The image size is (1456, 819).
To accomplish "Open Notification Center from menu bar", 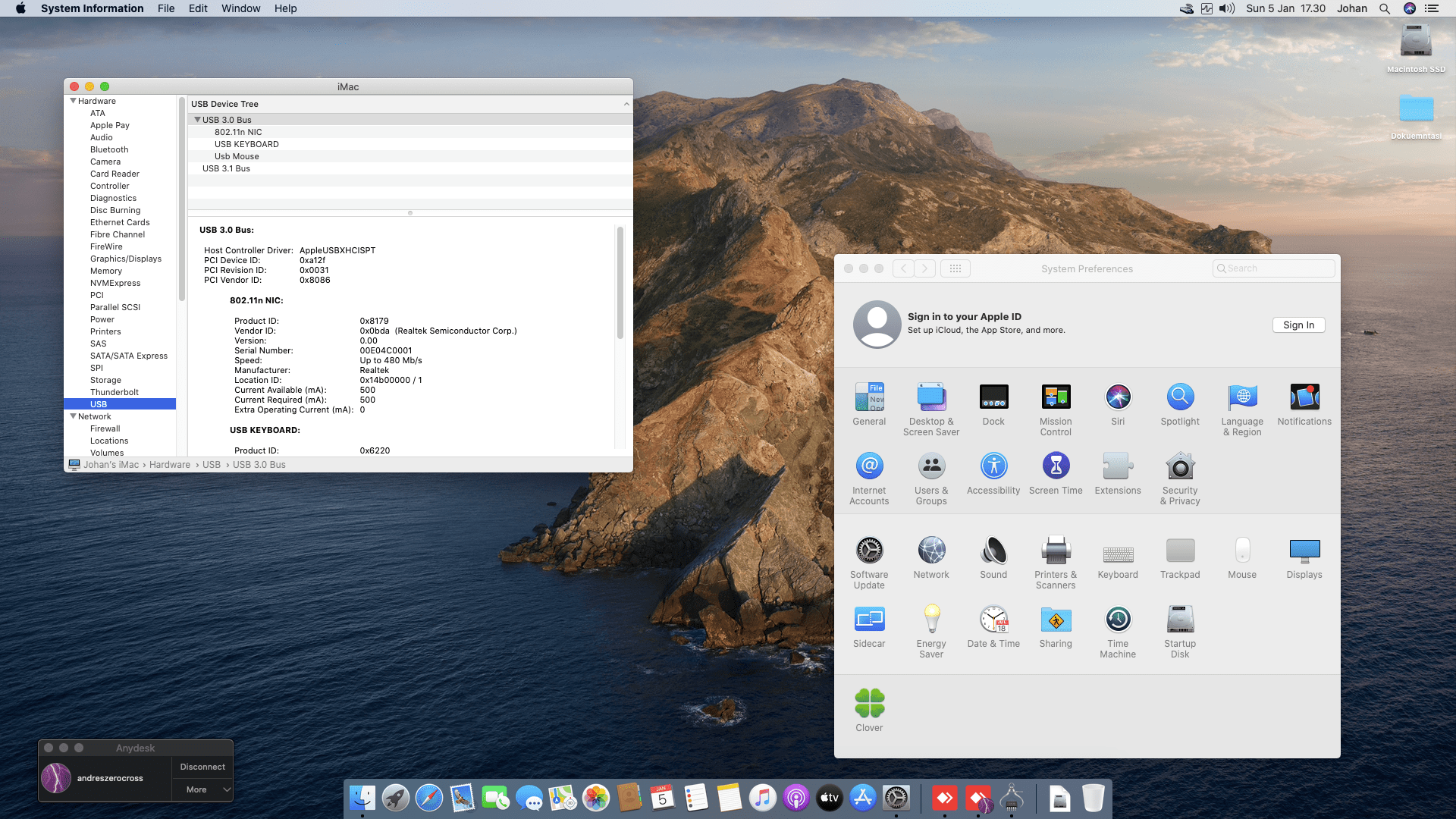I will (x=1432, y=8).
